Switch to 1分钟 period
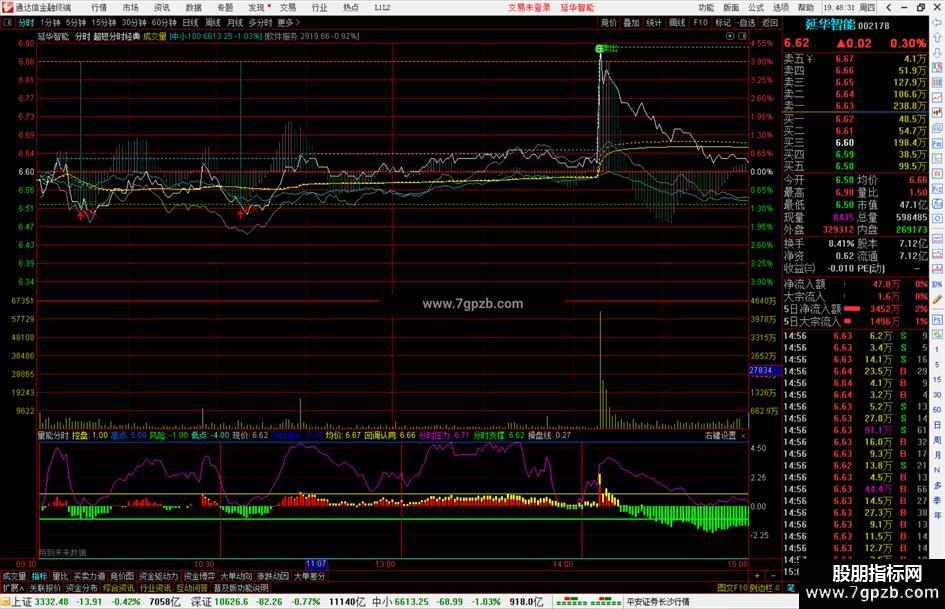945x609 pixels. [x=50, y=22]
